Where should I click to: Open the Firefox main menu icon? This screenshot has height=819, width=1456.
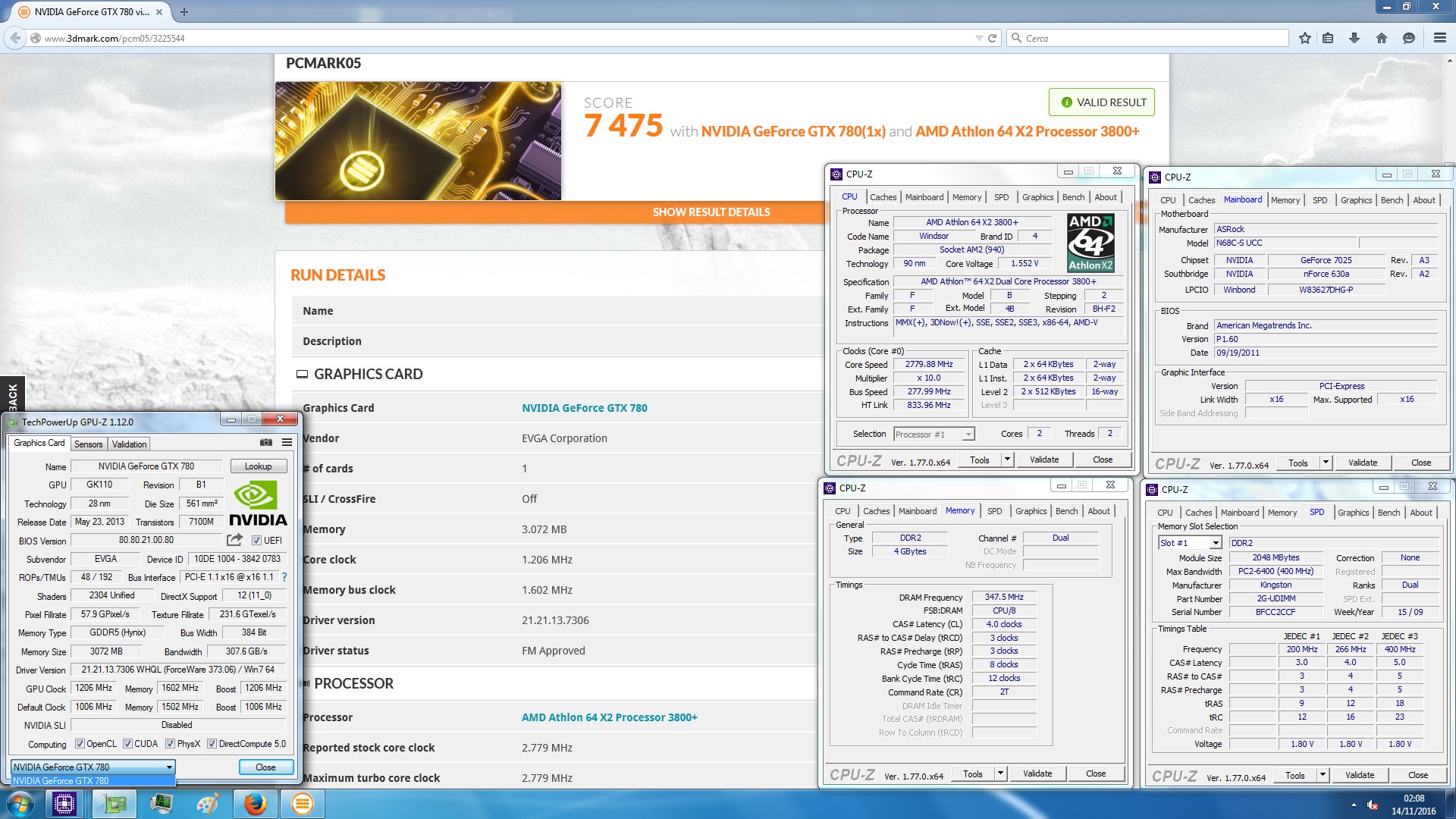click(1439, 38)
